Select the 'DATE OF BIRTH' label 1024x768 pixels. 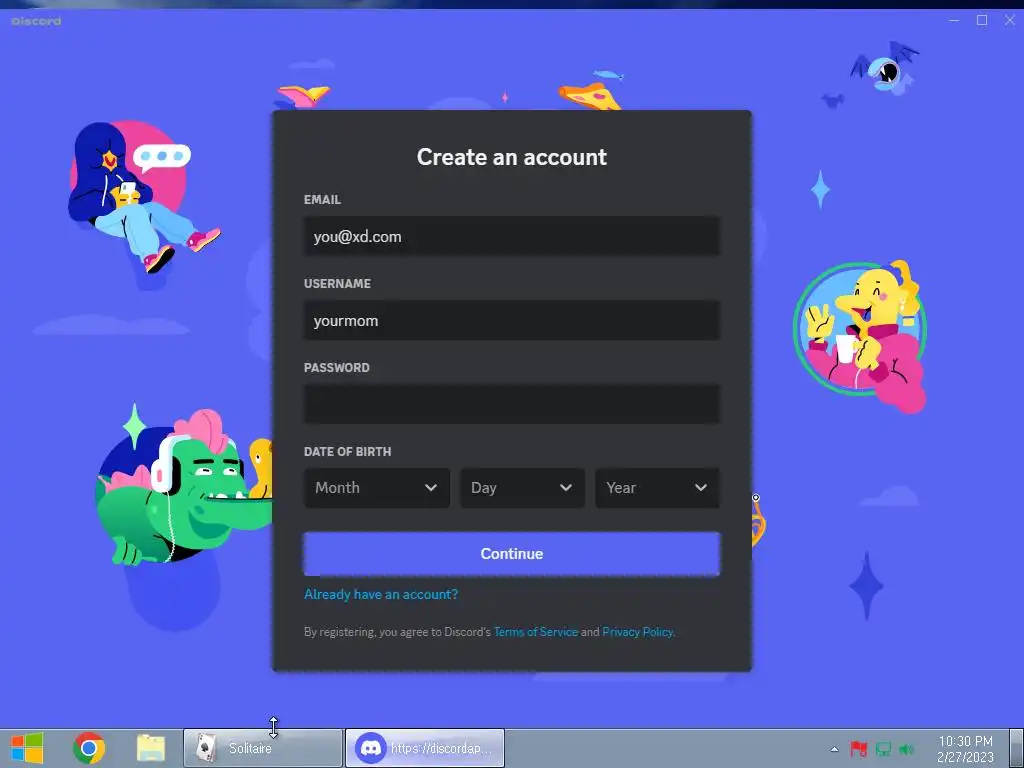tap(347, 452)
